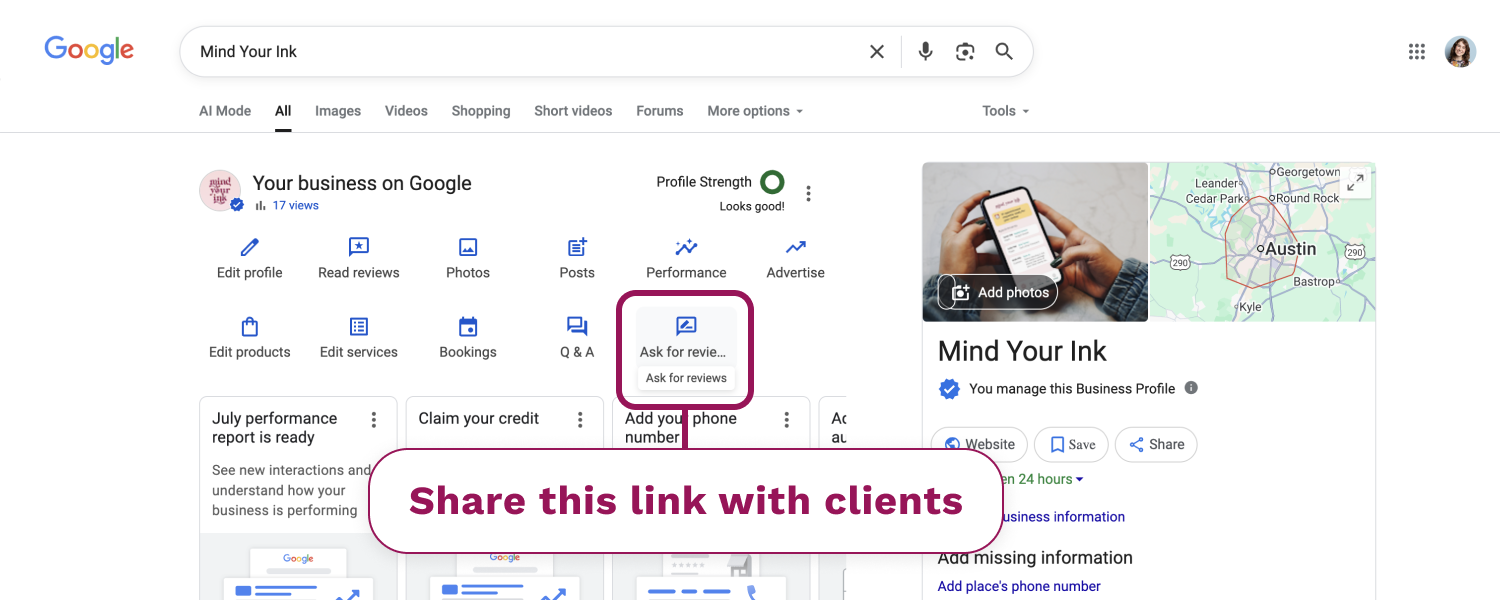The height and width of the screenshot is (600, 1500).
Task: Click the Your business on Google heading
Action: click(362, 183)
